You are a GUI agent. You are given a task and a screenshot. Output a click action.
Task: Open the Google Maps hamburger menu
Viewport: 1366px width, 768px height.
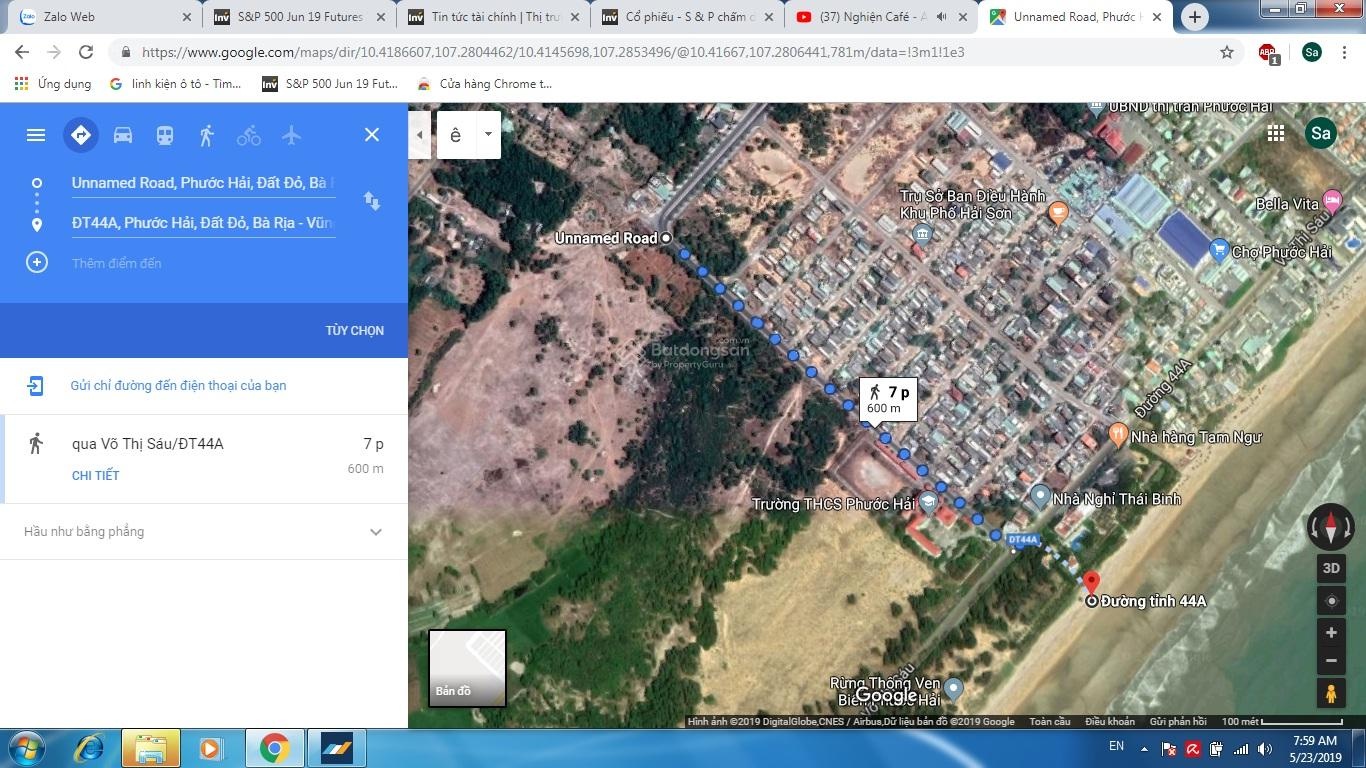point(36,135)
